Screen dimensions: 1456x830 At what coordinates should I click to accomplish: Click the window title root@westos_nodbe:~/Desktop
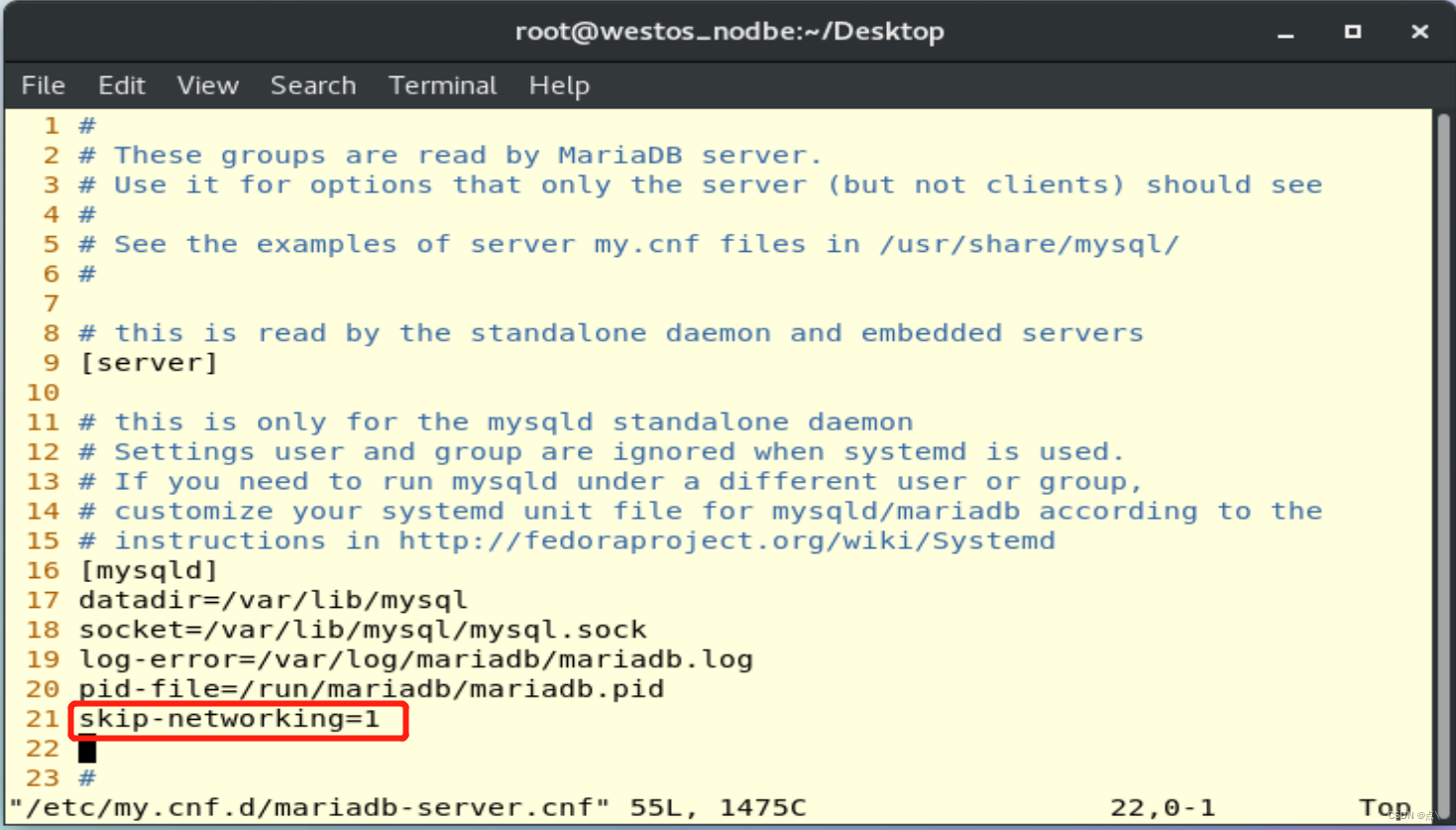(728, 31)
